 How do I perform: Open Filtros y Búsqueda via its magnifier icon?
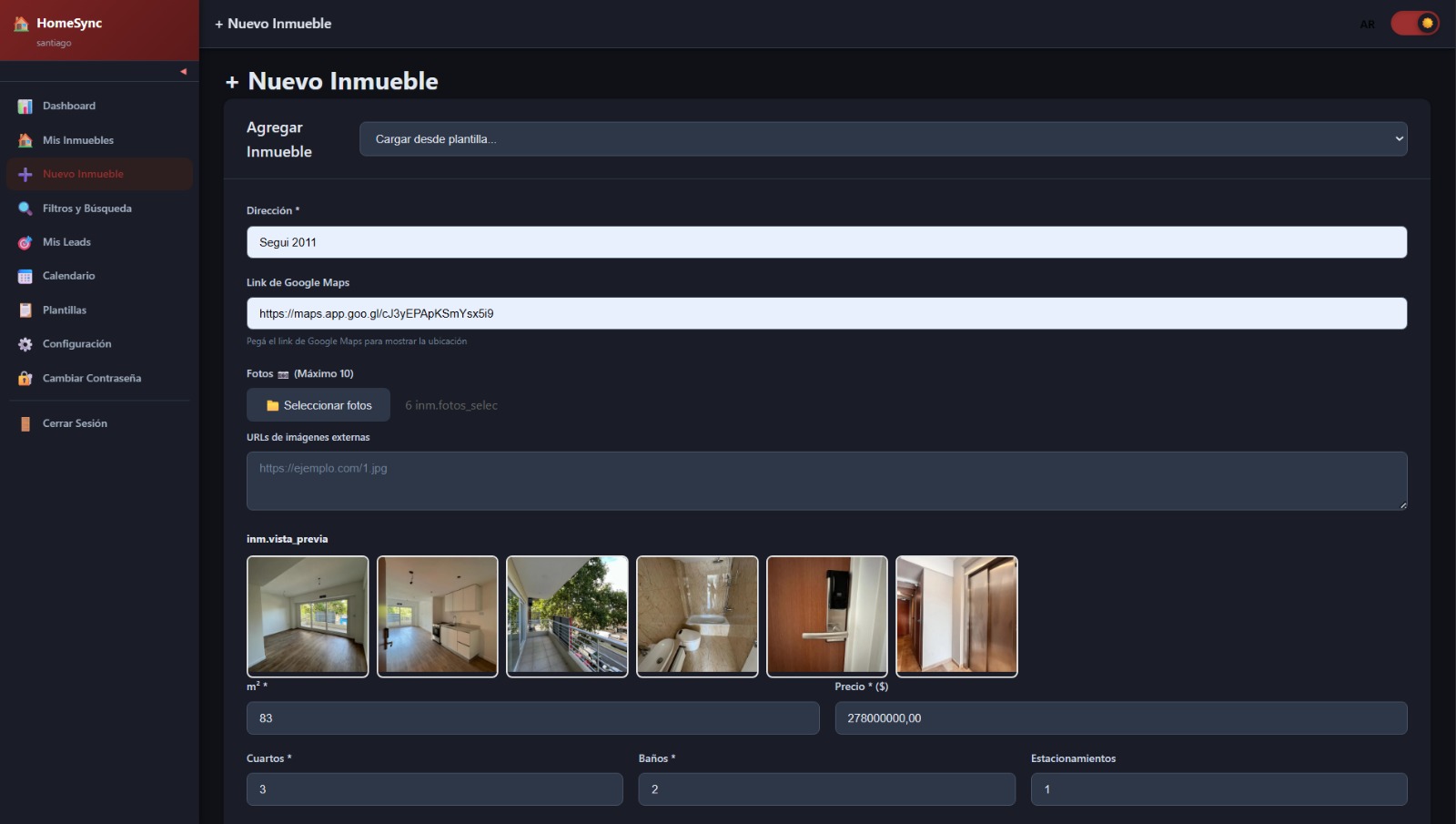pos(25,208)
